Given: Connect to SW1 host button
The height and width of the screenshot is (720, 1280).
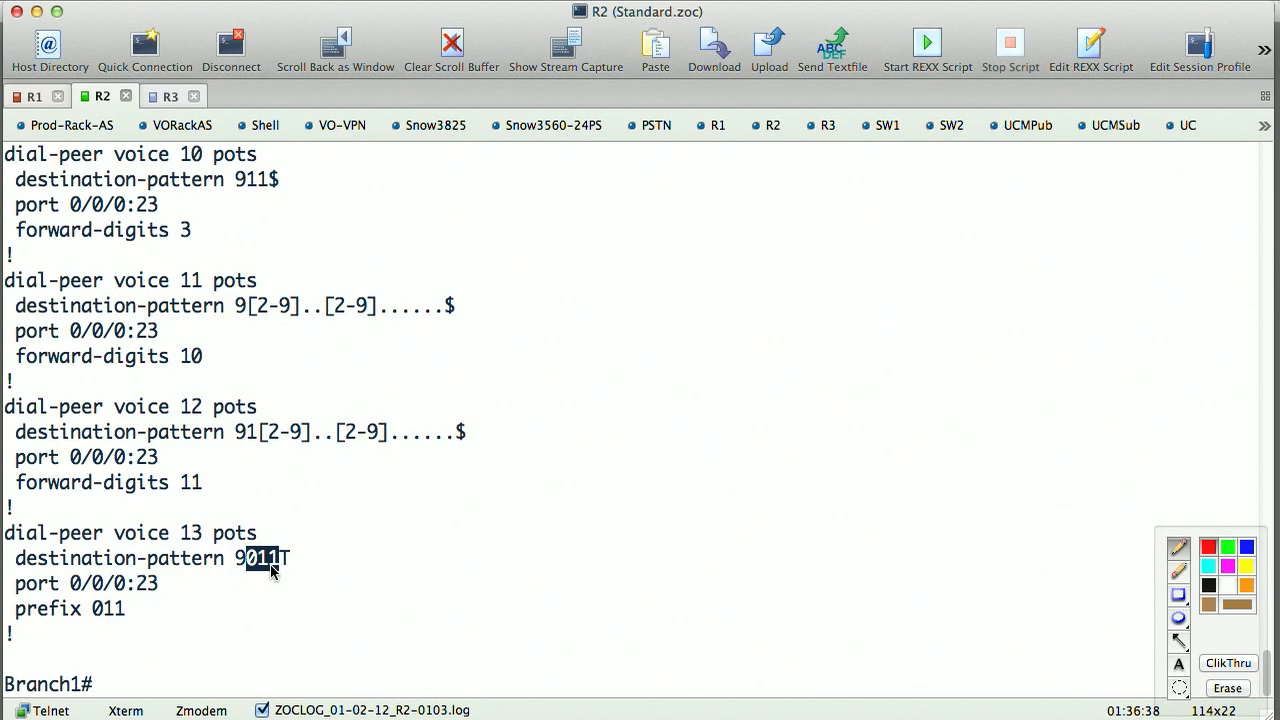Looking at the screenshot, I should coord(880,126).
